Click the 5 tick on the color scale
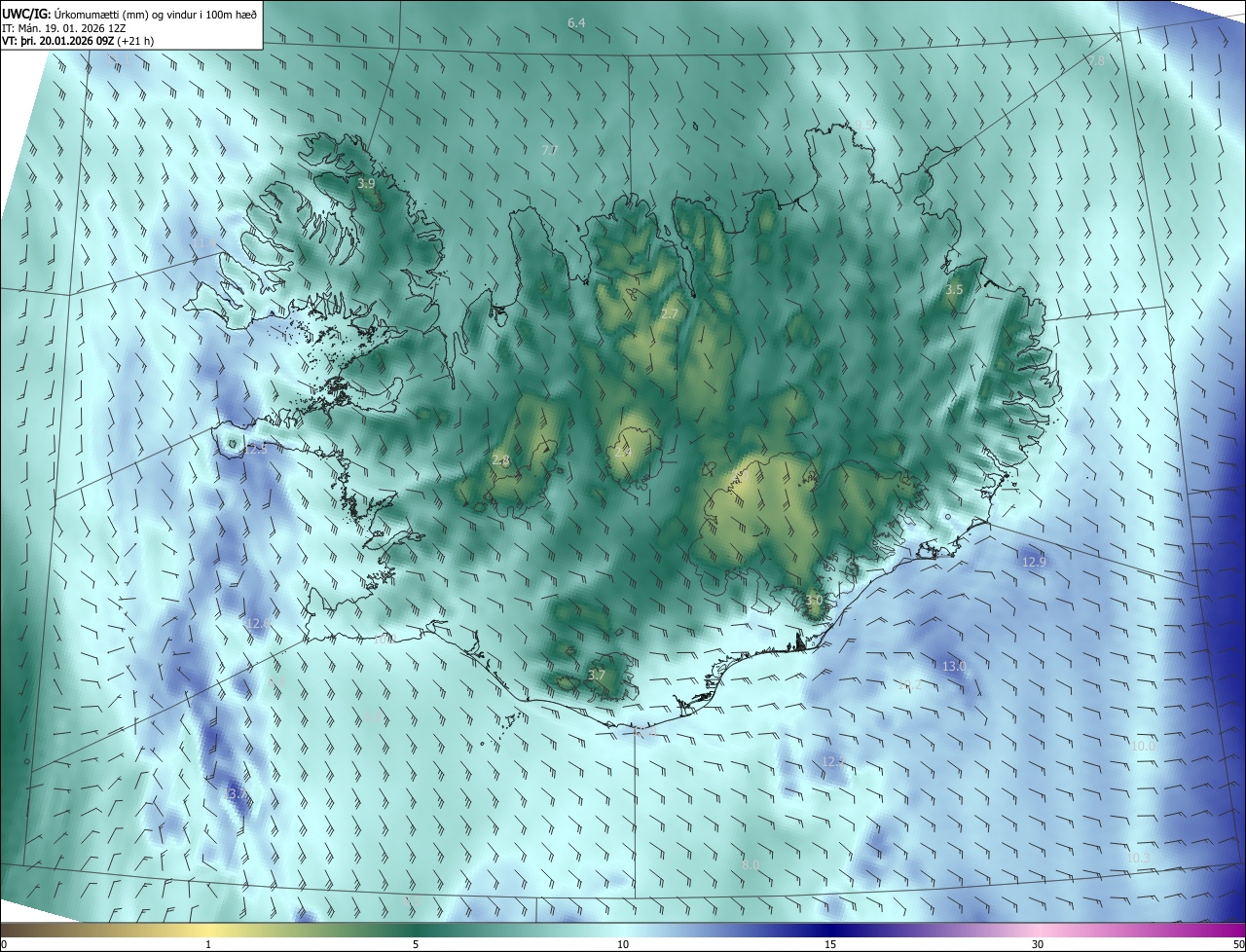The width and height of the screenshot is (1246, 952). pos(416,944)
